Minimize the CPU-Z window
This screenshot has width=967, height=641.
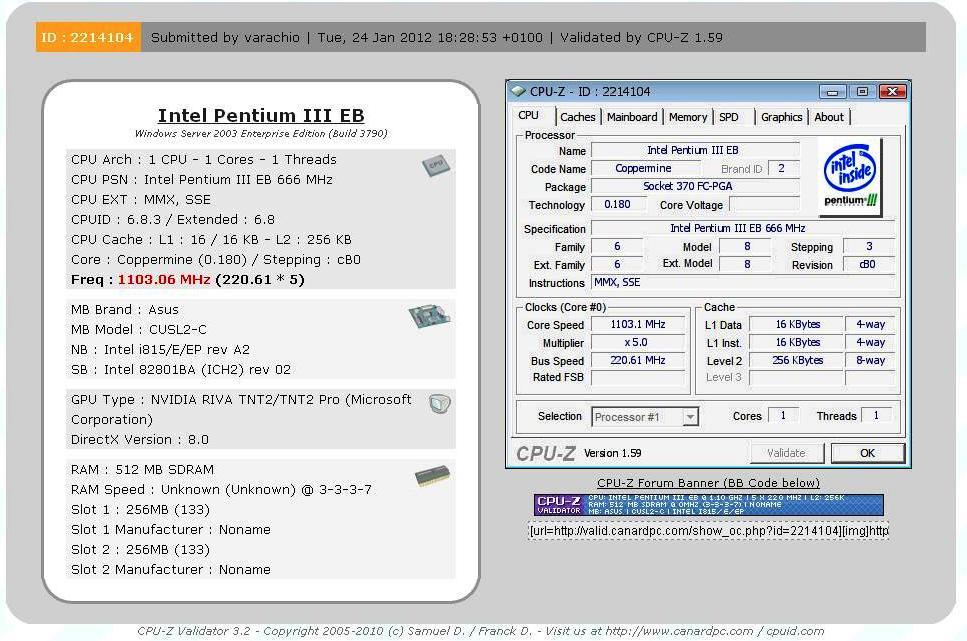[x=833, y=92]
